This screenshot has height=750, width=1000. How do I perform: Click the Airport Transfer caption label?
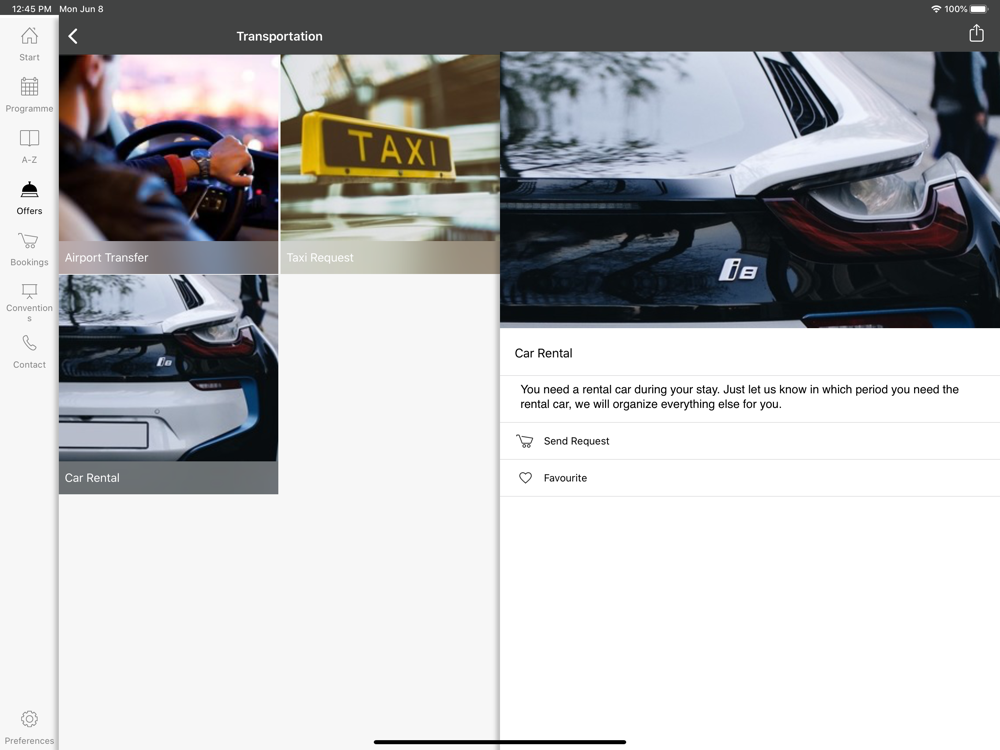pos(107,258)
